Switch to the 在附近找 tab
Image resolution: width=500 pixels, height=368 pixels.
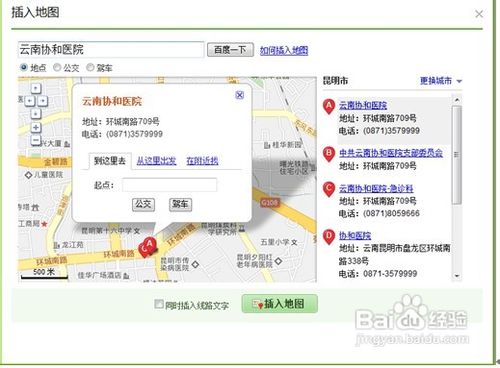(202, 161)
